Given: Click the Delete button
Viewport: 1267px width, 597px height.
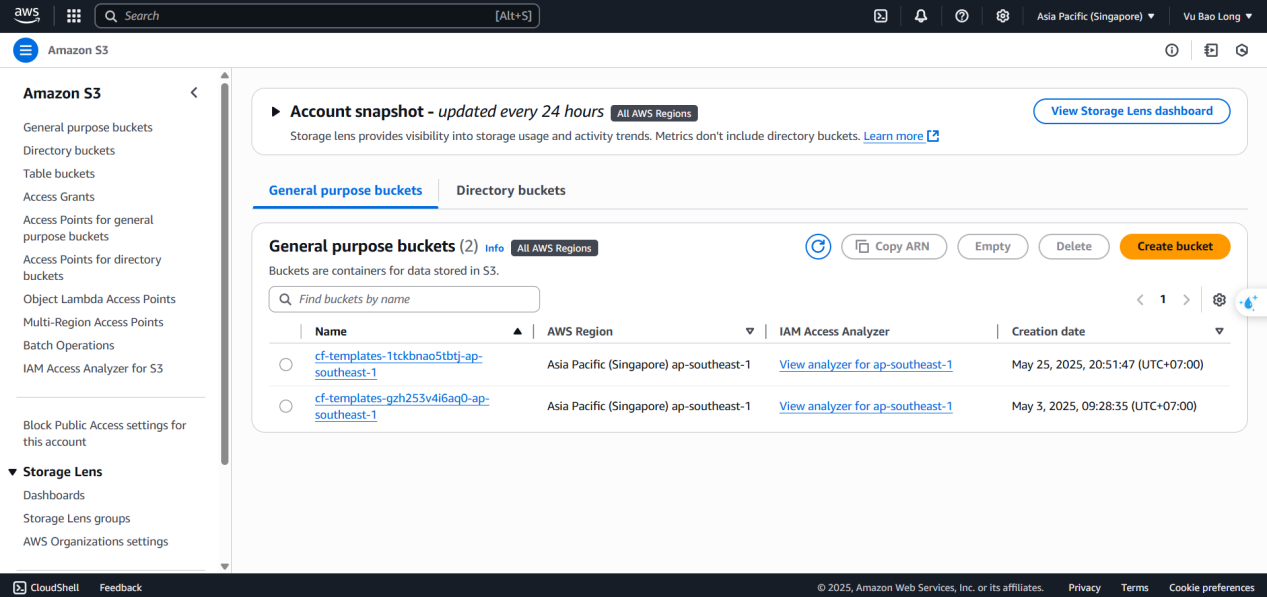Looking at the screenshot, I should [x=1074, y=246].
